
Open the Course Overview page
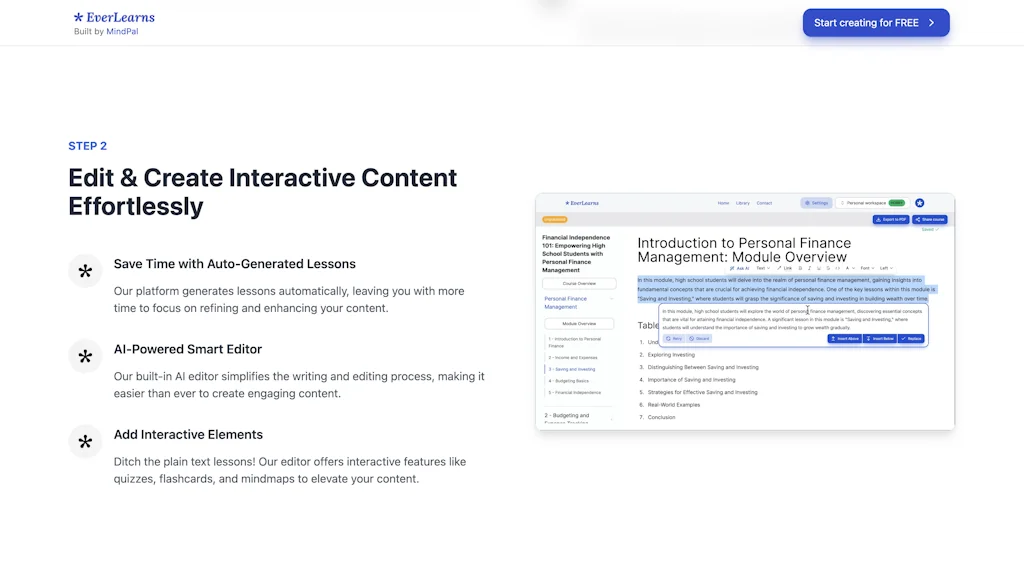coord(579,283)
